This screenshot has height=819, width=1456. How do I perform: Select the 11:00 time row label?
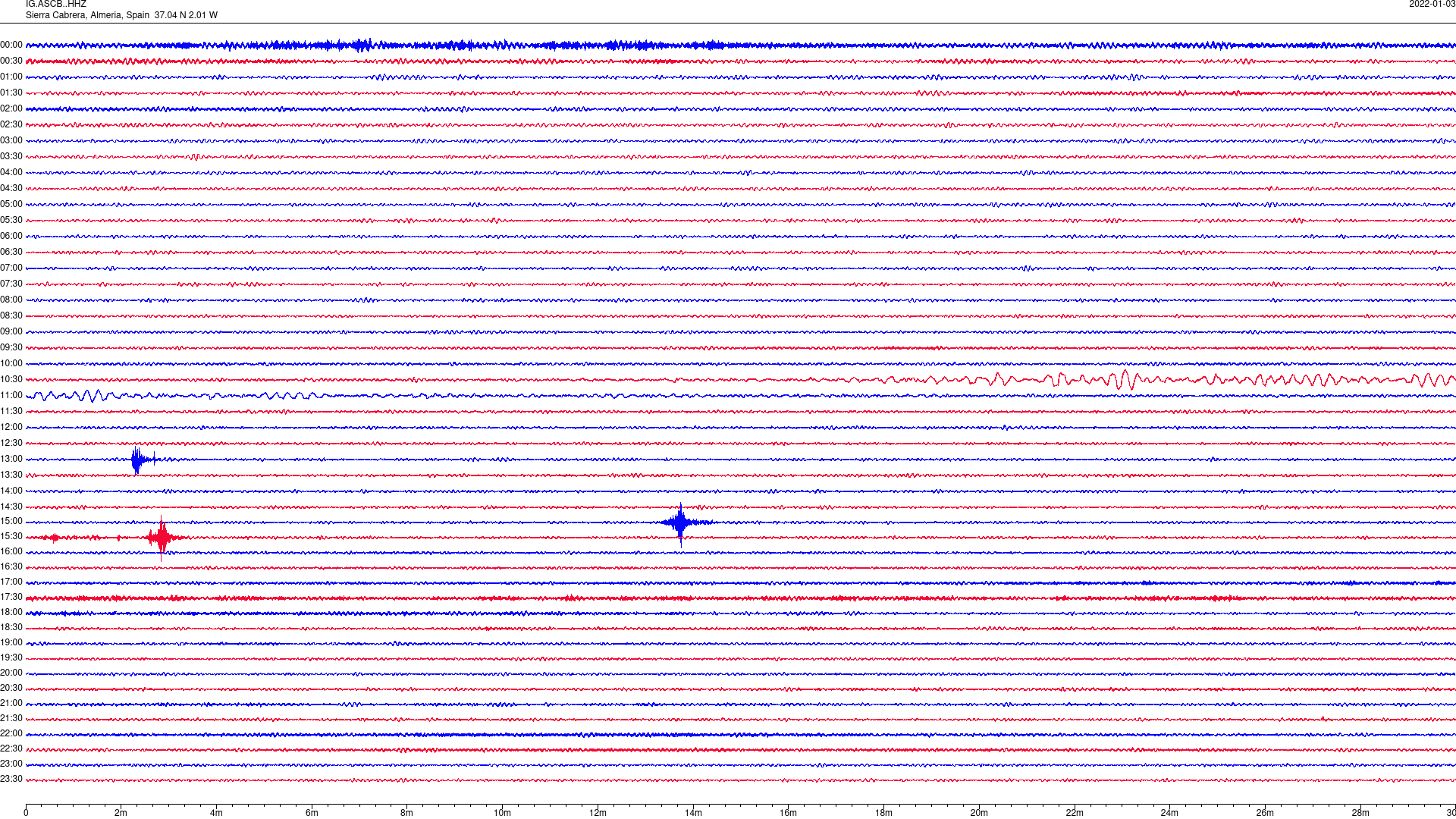(x=11, y=396)
